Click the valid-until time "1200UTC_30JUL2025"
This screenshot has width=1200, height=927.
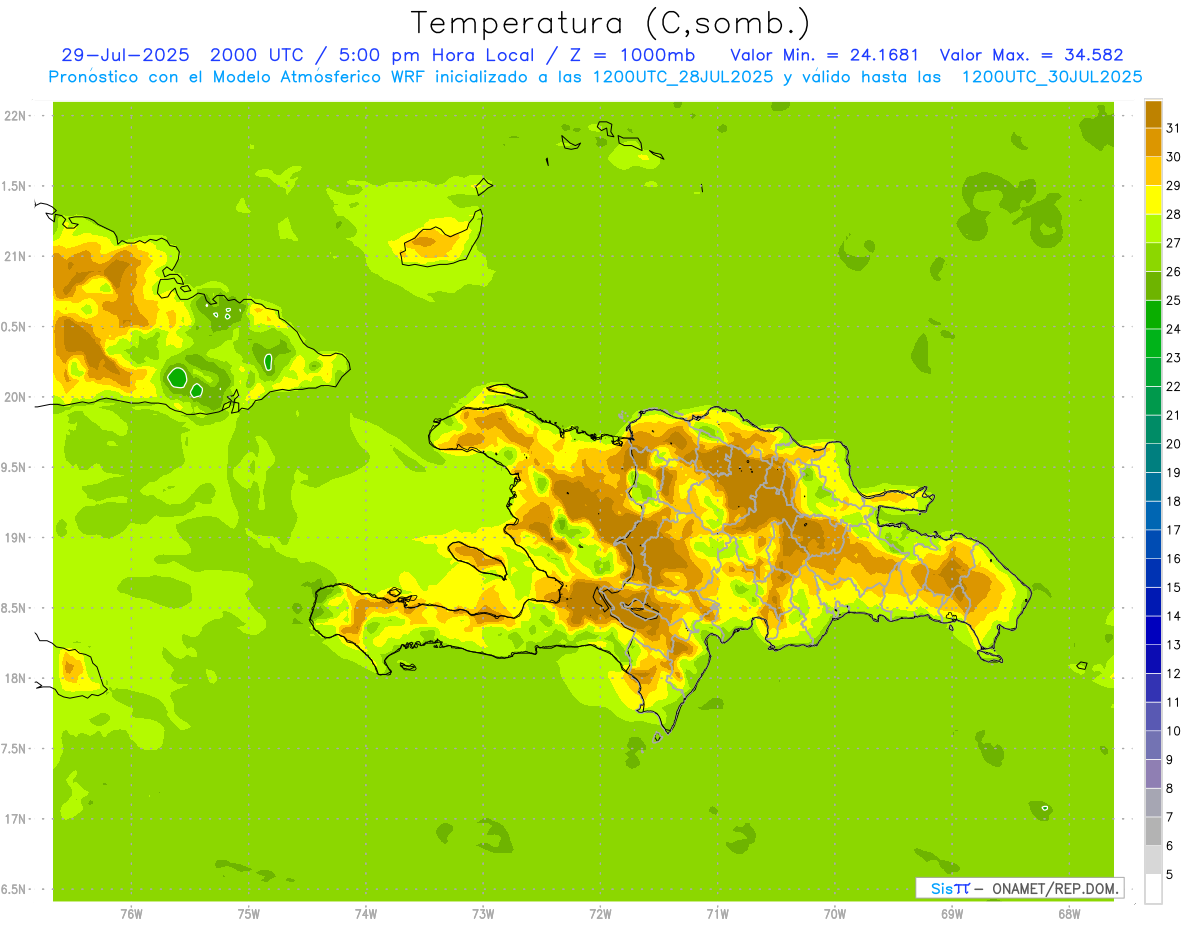(x=1052, y=77)
